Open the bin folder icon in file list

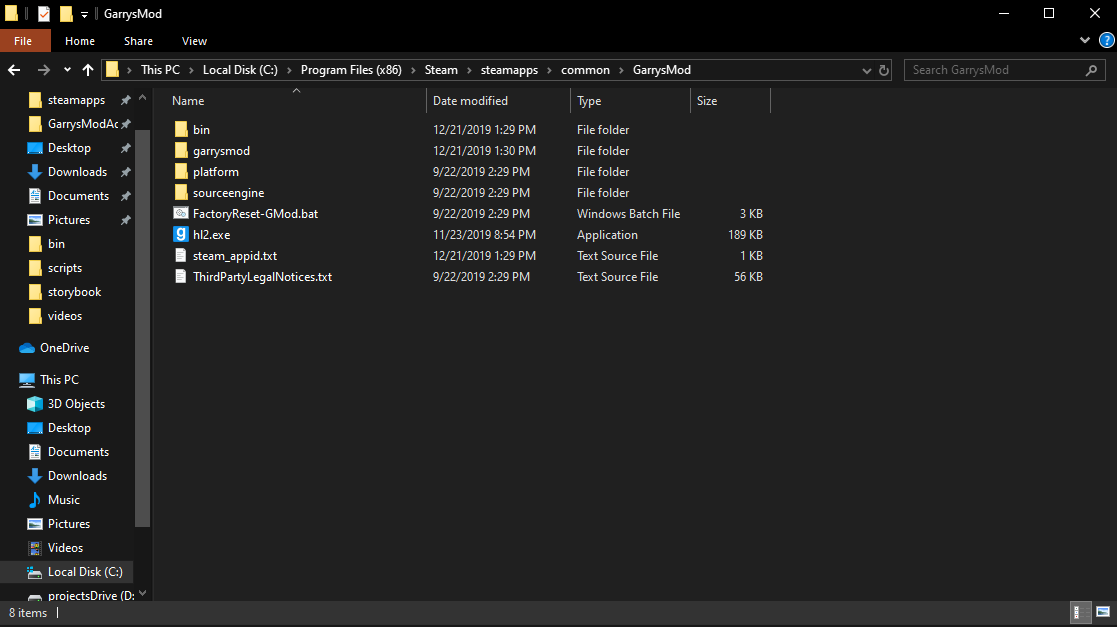181,130
